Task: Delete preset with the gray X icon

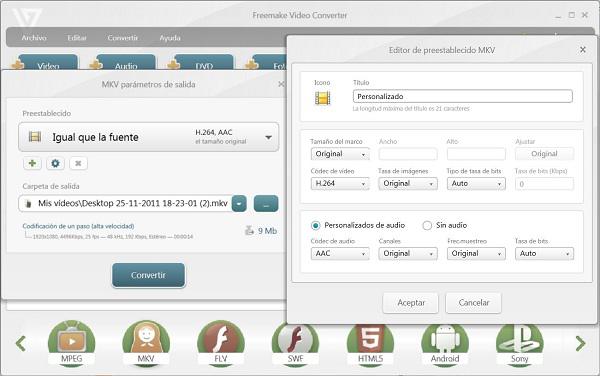Action: point(78,163)
